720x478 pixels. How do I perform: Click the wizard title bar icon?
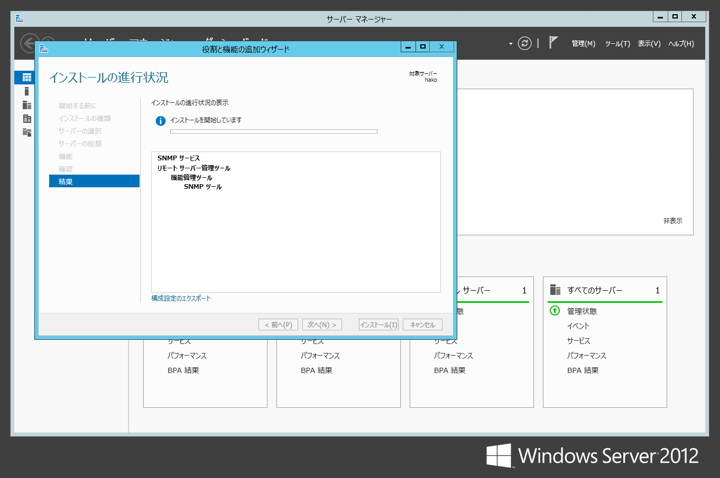click(x=44, y=48)
